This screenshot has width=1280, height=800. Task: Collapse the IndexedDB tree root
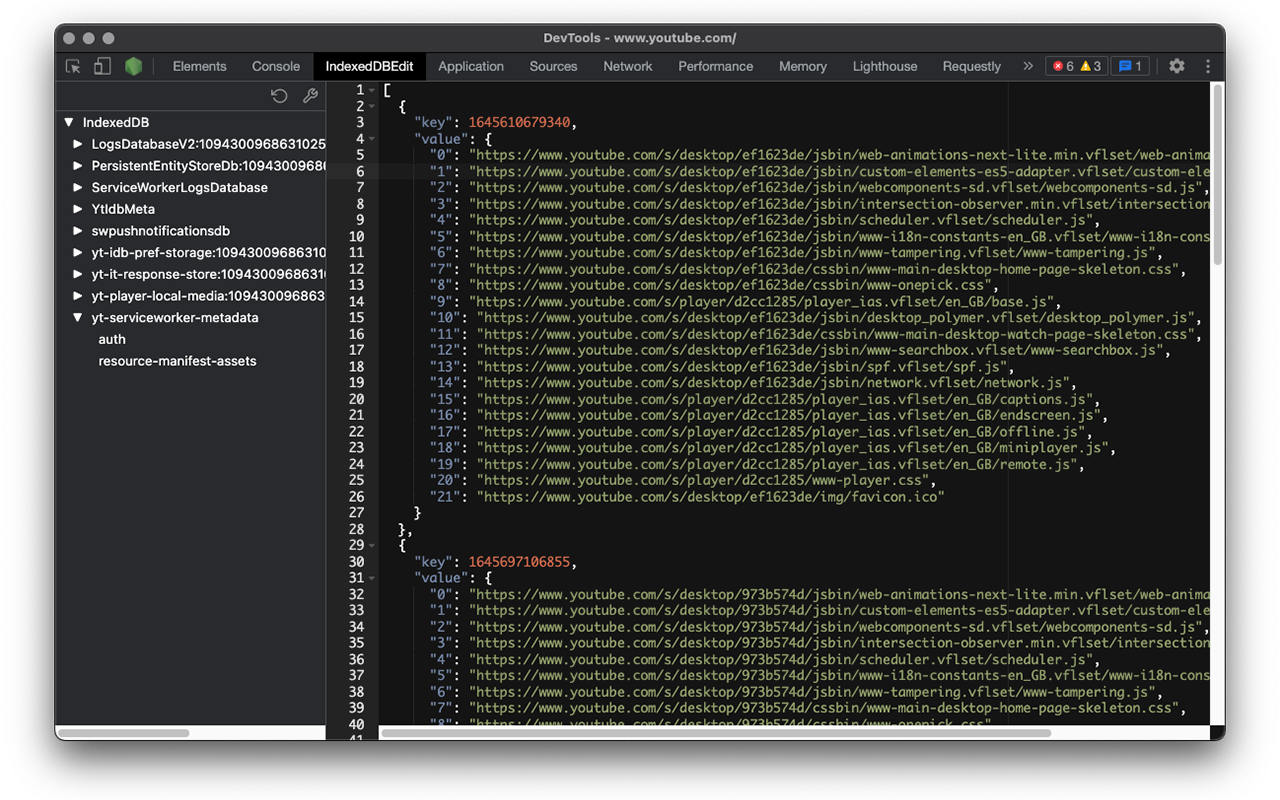point(69,122)
